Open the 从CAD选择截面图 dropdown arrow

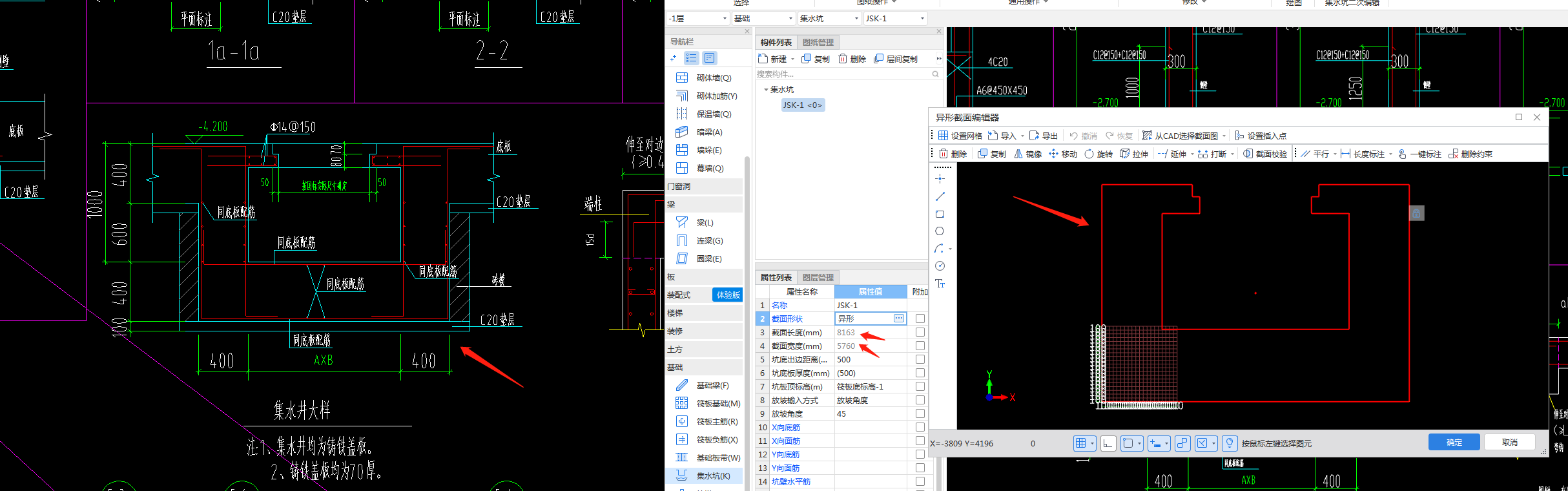tap(1224, 136)
